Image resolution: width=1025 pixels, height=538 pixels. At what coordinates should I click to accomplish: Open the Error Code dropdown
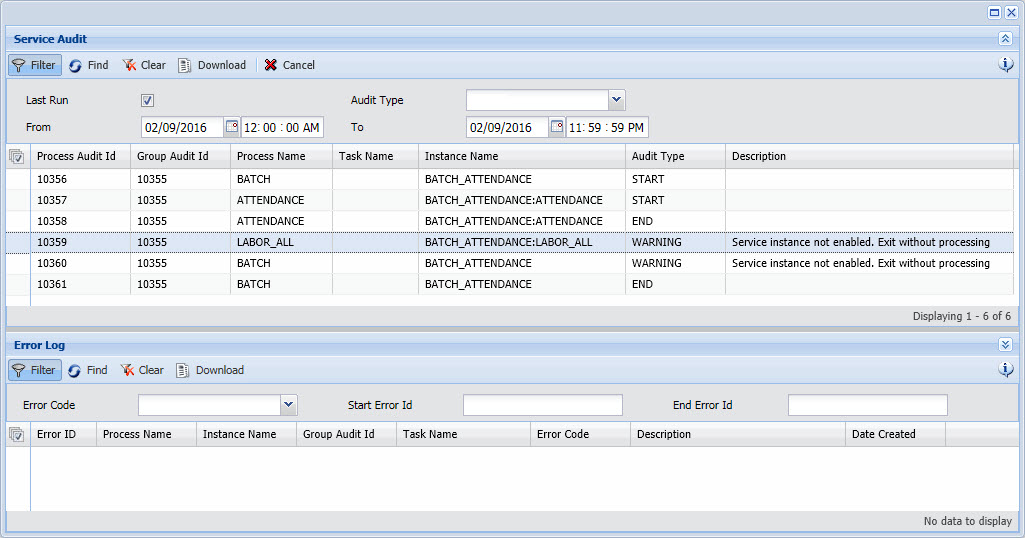click(x=289, y=405)
